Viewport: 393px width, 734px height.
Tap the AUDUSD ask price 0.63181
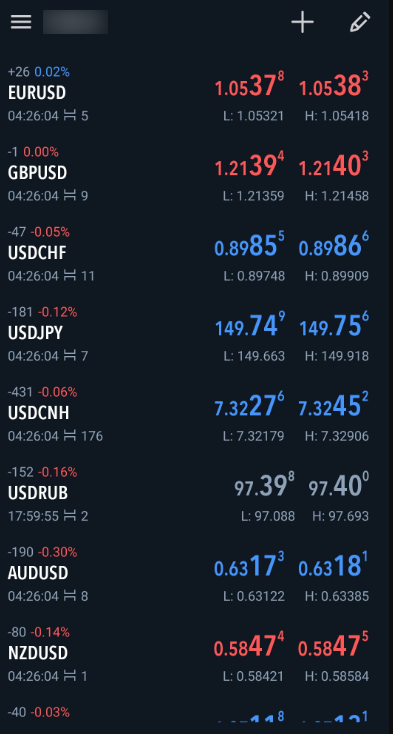pos(334,567)
